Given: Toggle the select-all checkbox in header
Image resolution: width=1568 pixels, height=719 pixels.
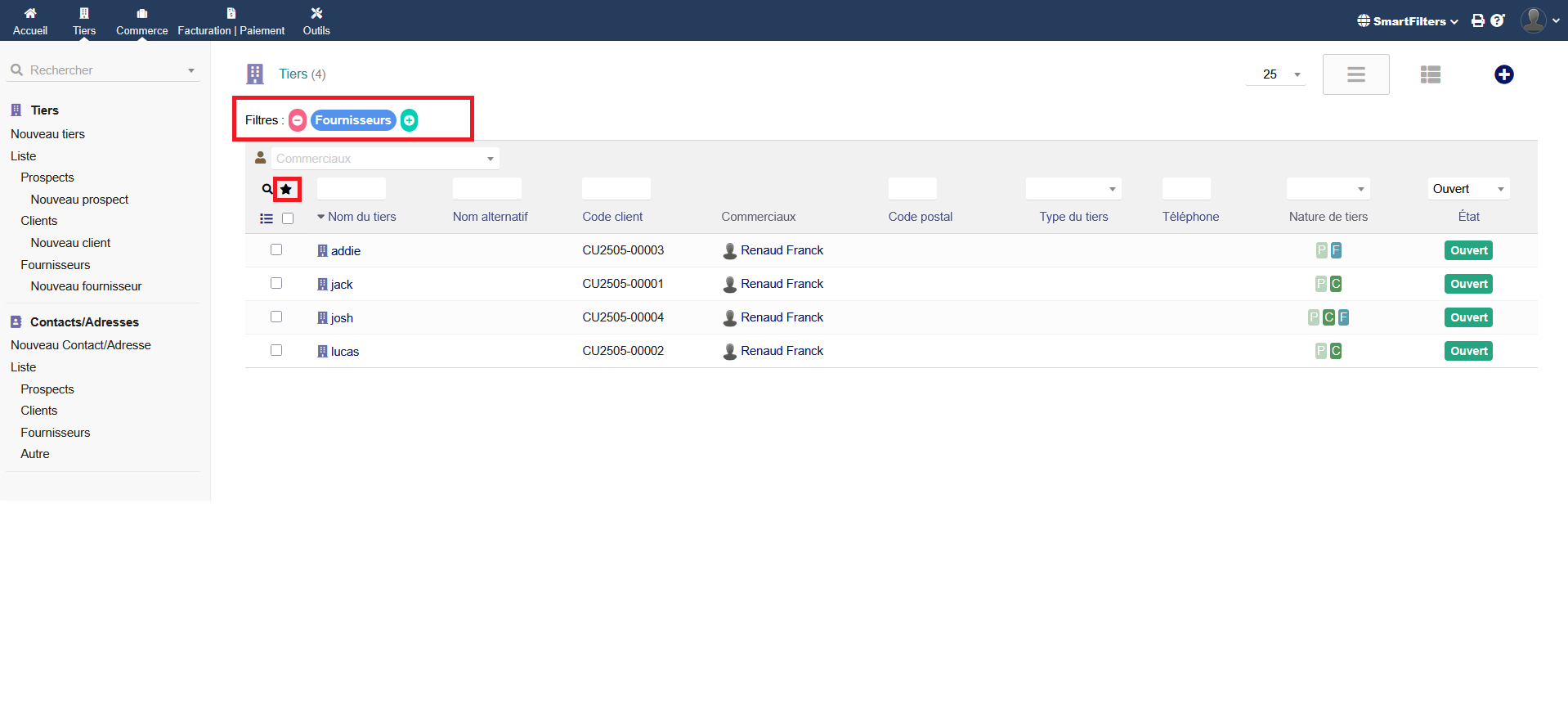Looking at the screenshot, I should (288, 218).
